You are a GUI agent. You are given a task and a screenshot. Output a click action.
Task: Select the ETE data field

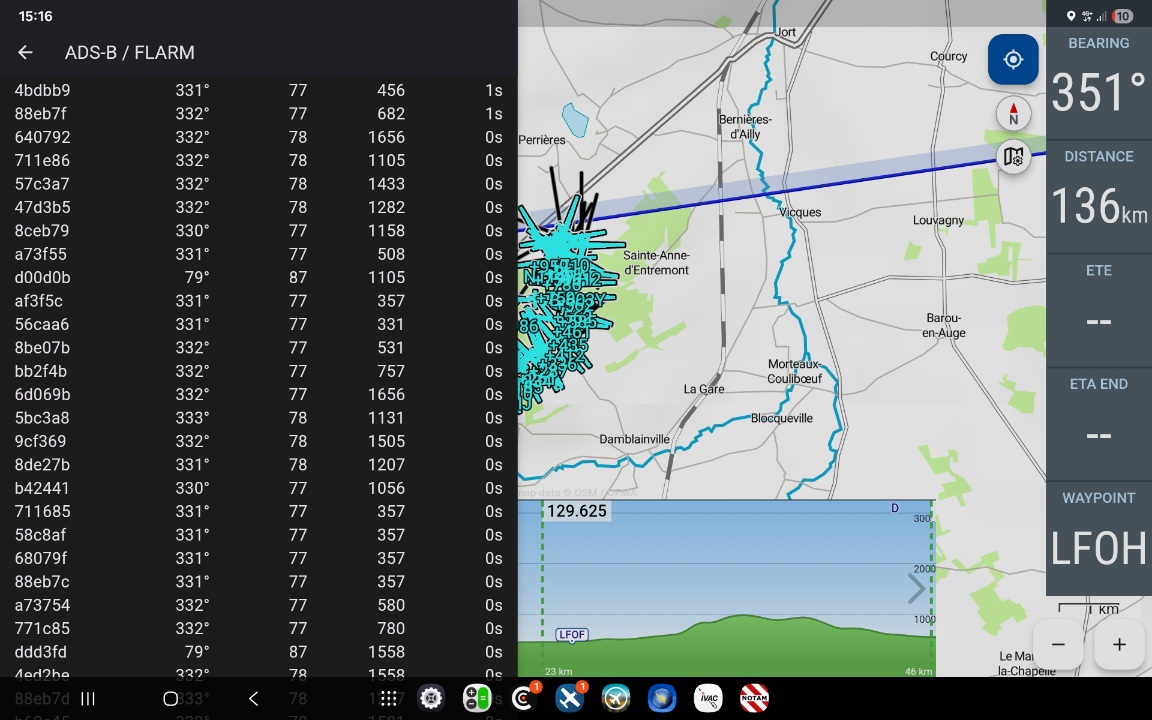(1098, 309)
